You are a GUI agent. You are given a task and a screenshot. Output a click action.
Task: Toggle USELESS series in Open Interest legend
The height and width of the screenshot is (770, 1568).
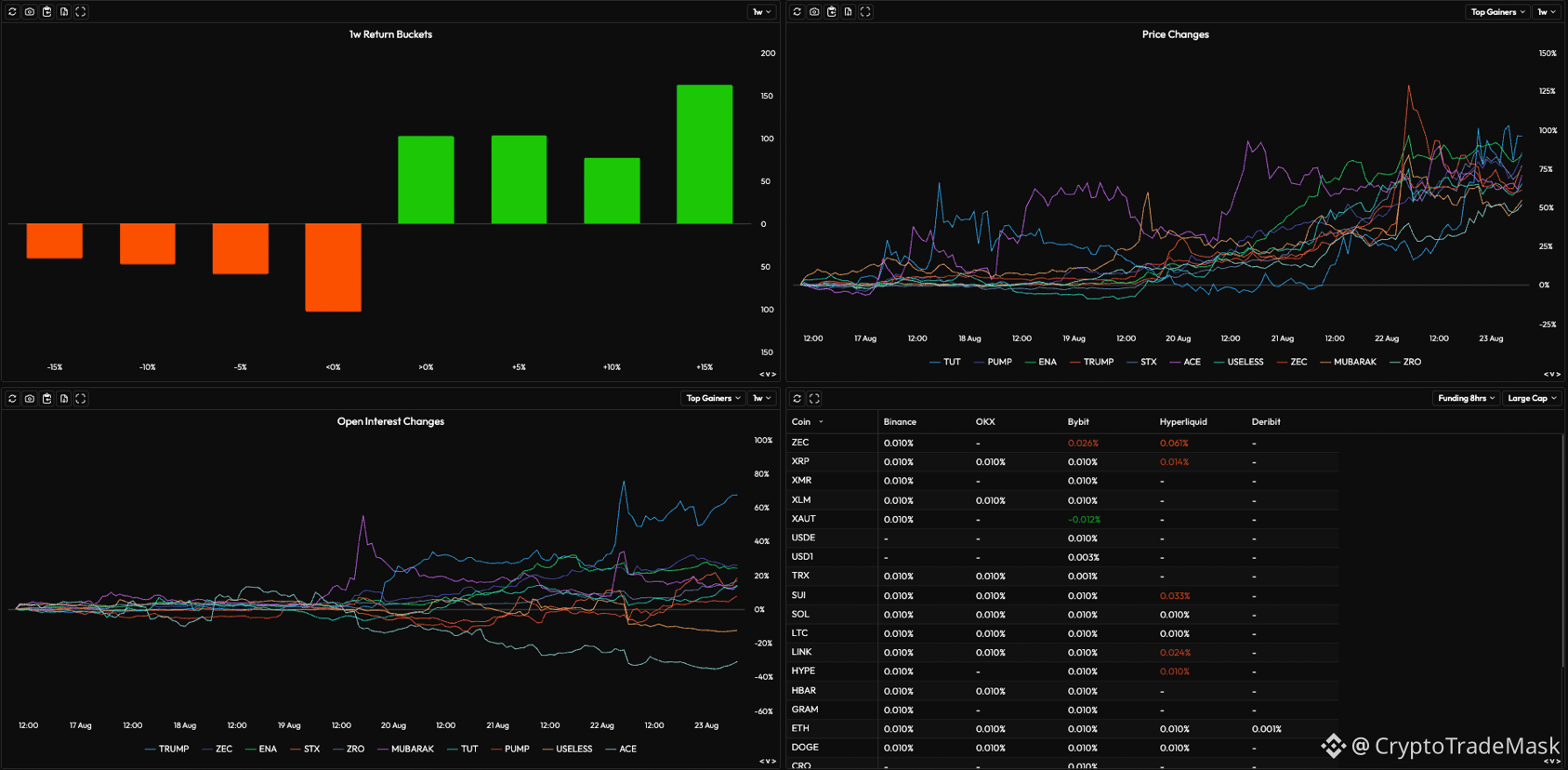tap(567, 750)
